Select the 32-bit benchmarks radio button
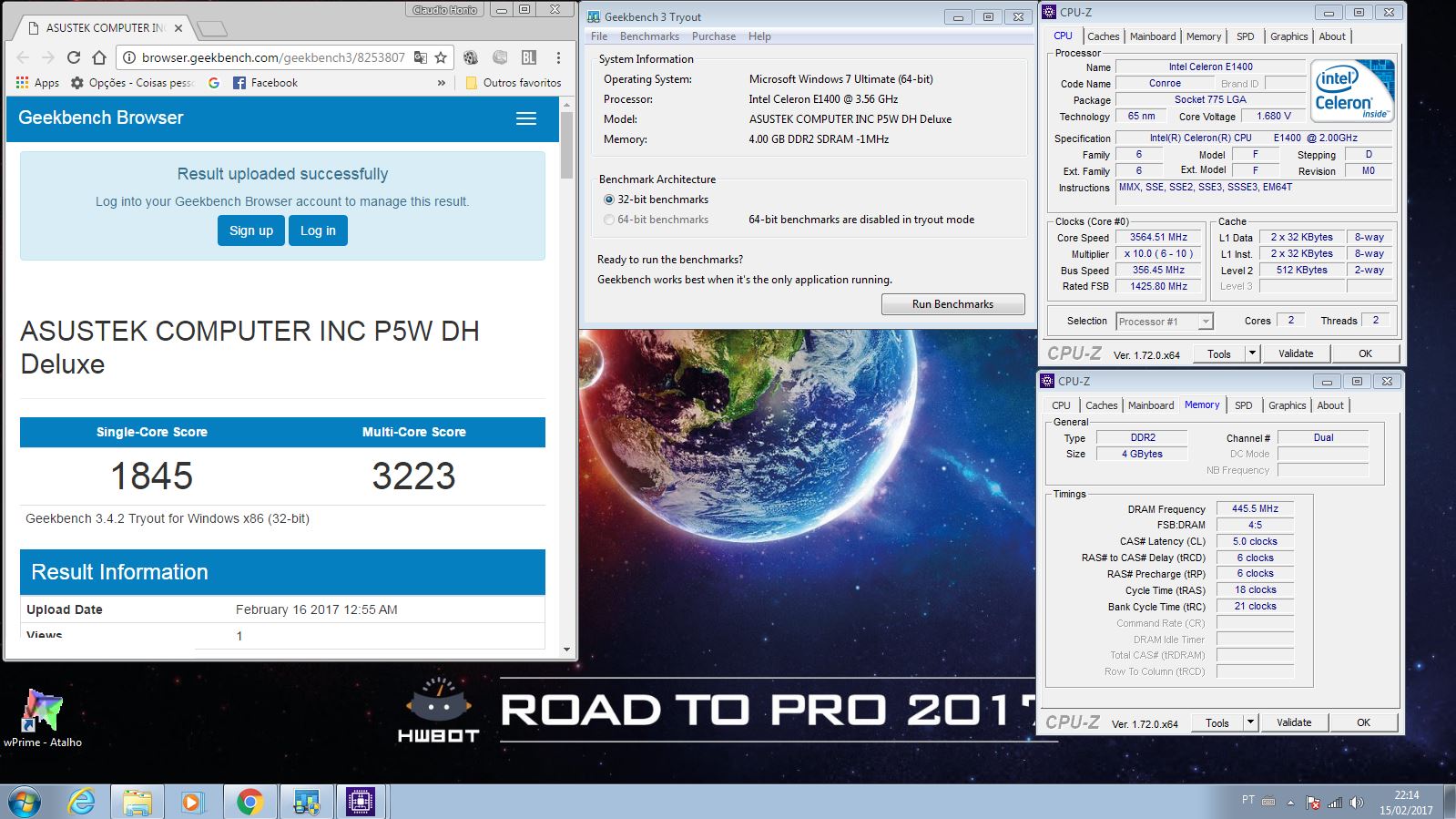Screen dimensions: 1456x819 (609, 200)
